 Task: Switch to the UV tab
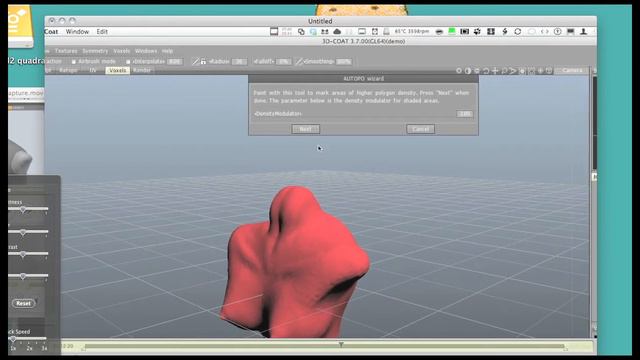tap(93, 70)
